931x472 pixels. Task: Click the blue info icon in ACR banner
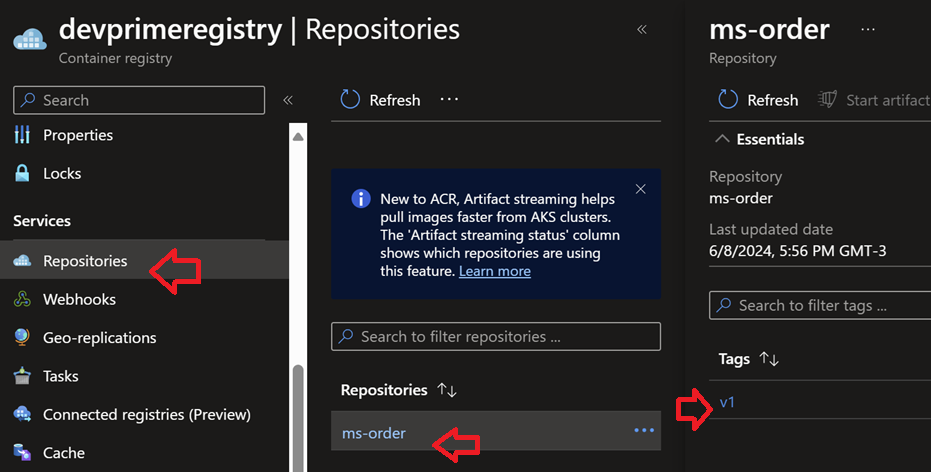[x=361, y=198]
